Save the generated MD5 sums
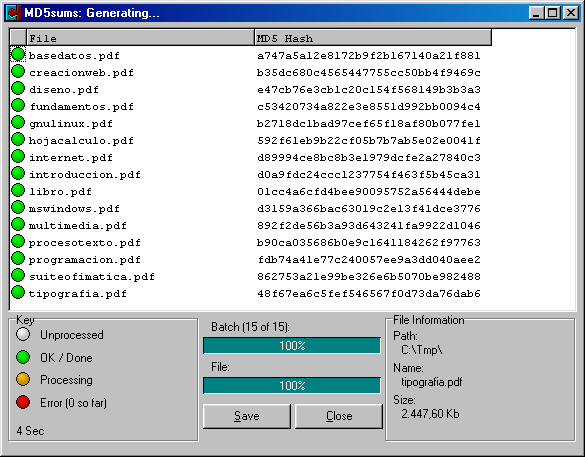The height and width of the screenshot is (457, 585). click(247, 416)
